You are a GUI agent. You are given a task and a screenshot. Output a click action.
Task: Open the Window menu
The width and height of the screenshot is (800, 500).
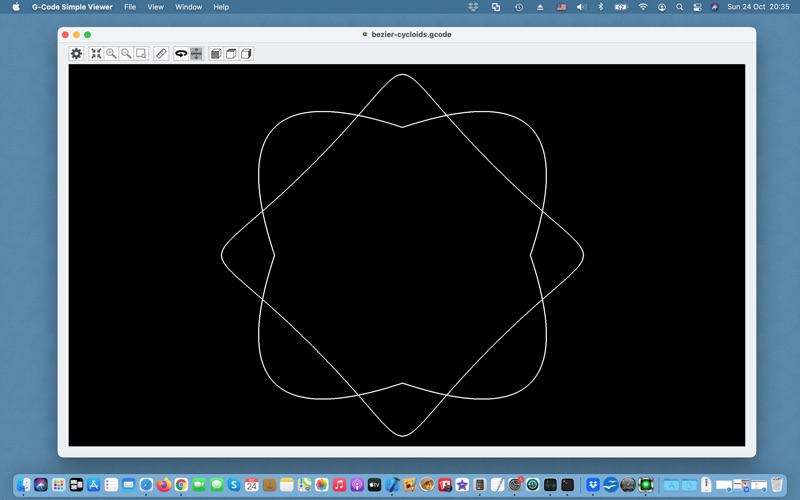[188, 7]
